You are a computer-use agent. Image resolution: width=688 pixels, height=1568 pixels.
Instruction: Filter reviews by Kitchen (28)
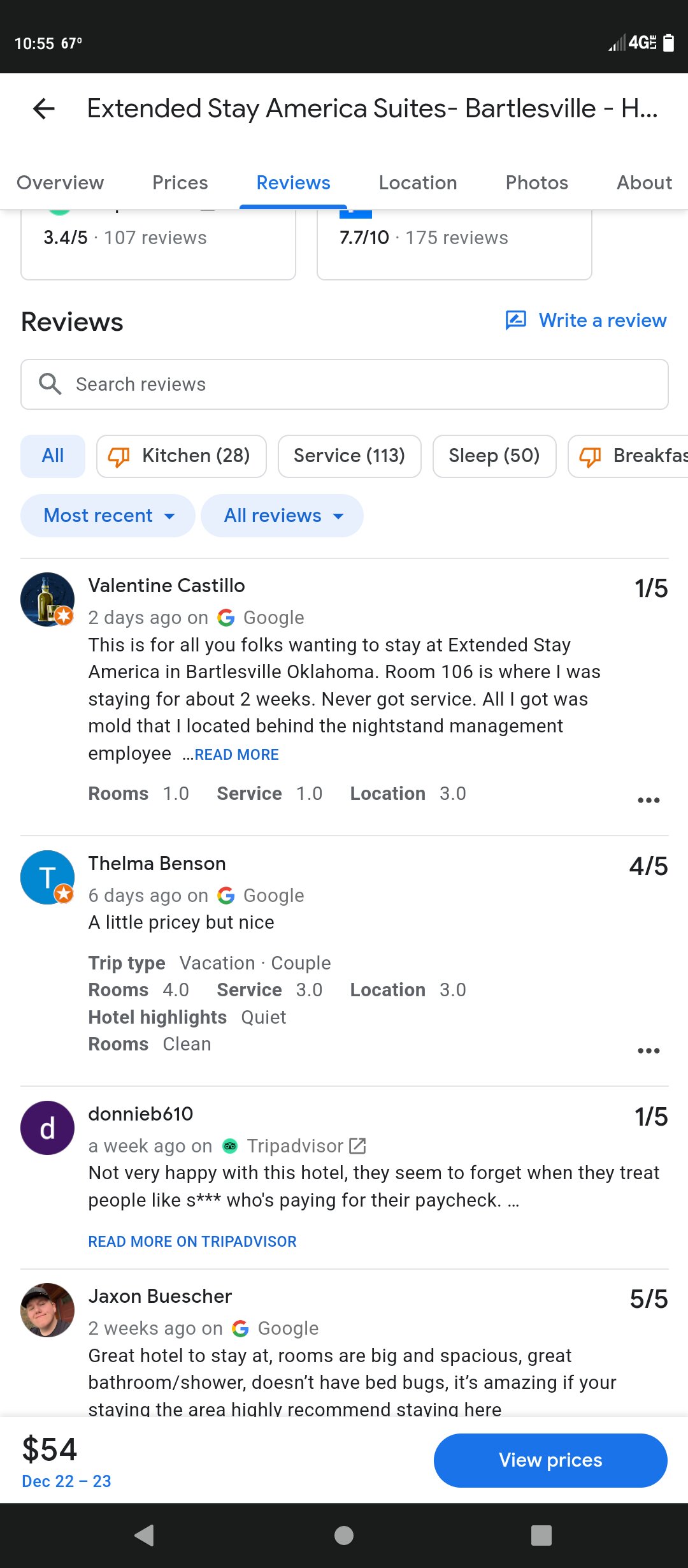(182, 456)
